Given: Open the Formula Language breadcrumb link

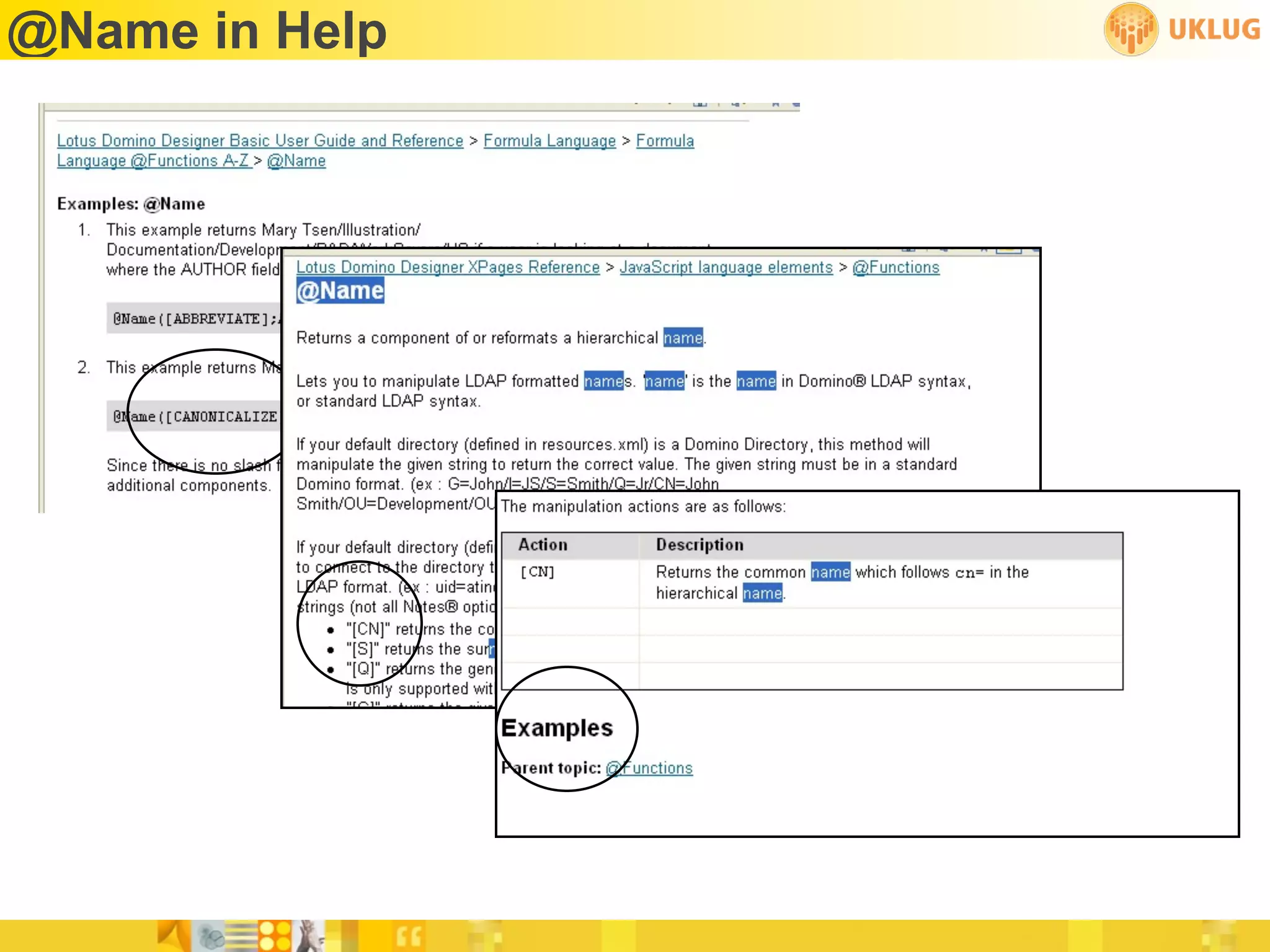Looking at the screenshot, I should click(x=549, y=141).
